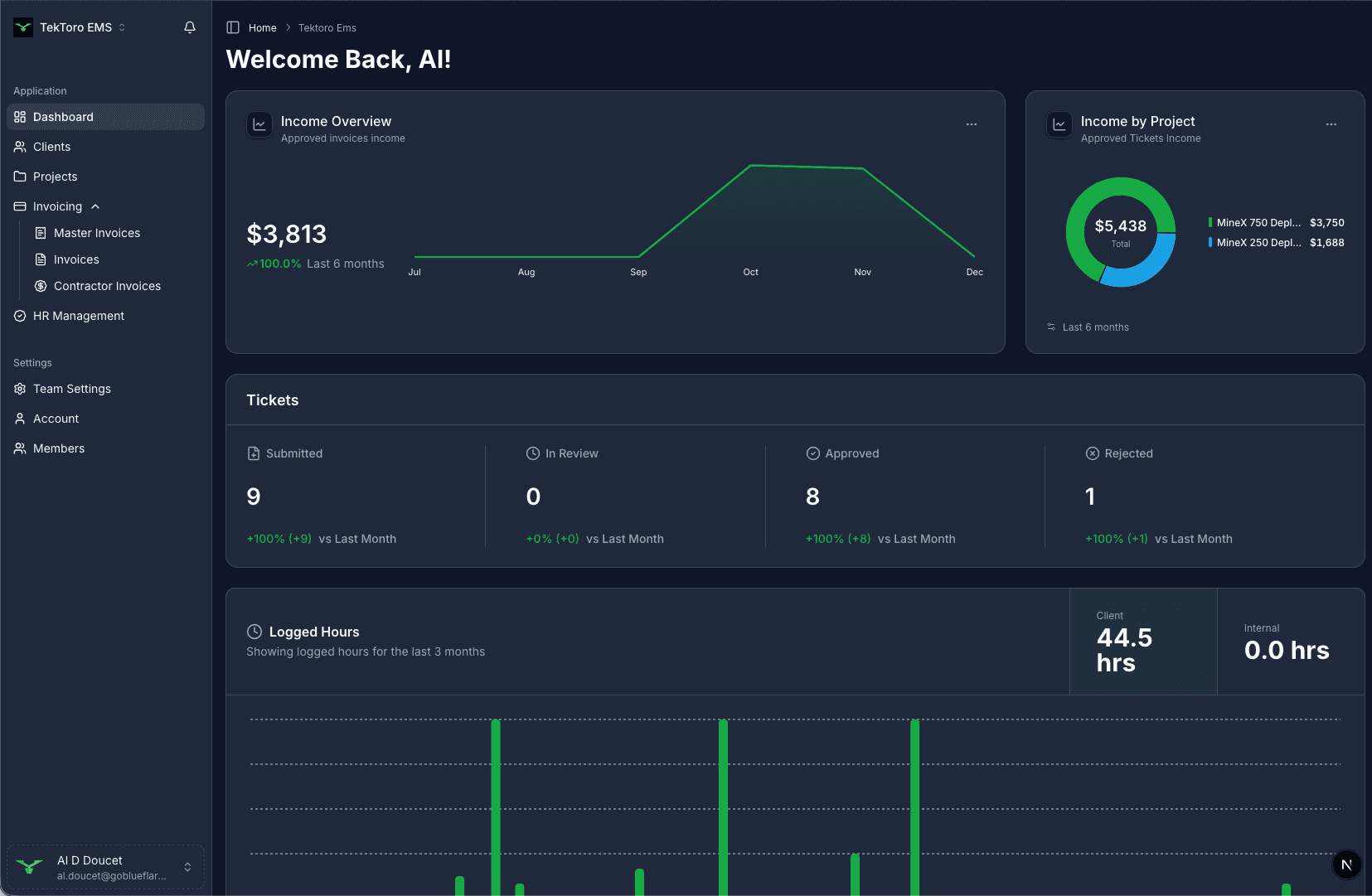Open Income by Project options menu
The image size is (1372, 896).
[1331, 124]
